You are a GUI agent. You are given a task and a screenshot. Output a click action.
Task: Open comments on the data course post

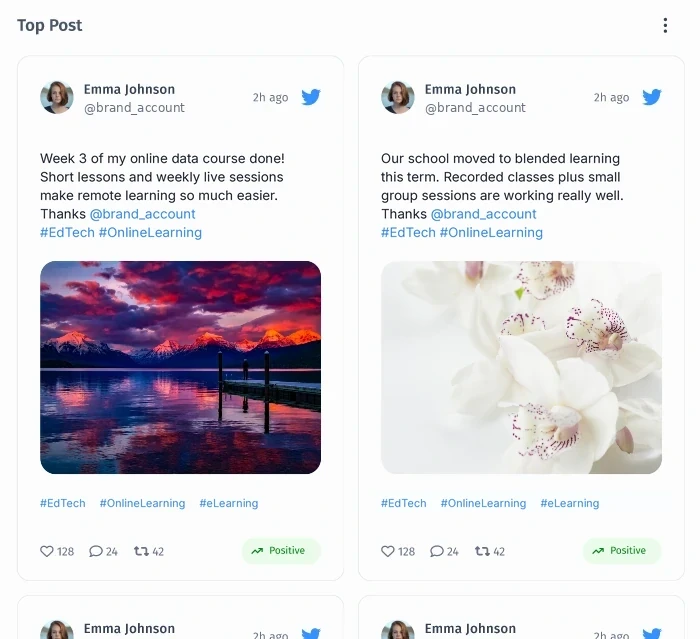(96, 551)
